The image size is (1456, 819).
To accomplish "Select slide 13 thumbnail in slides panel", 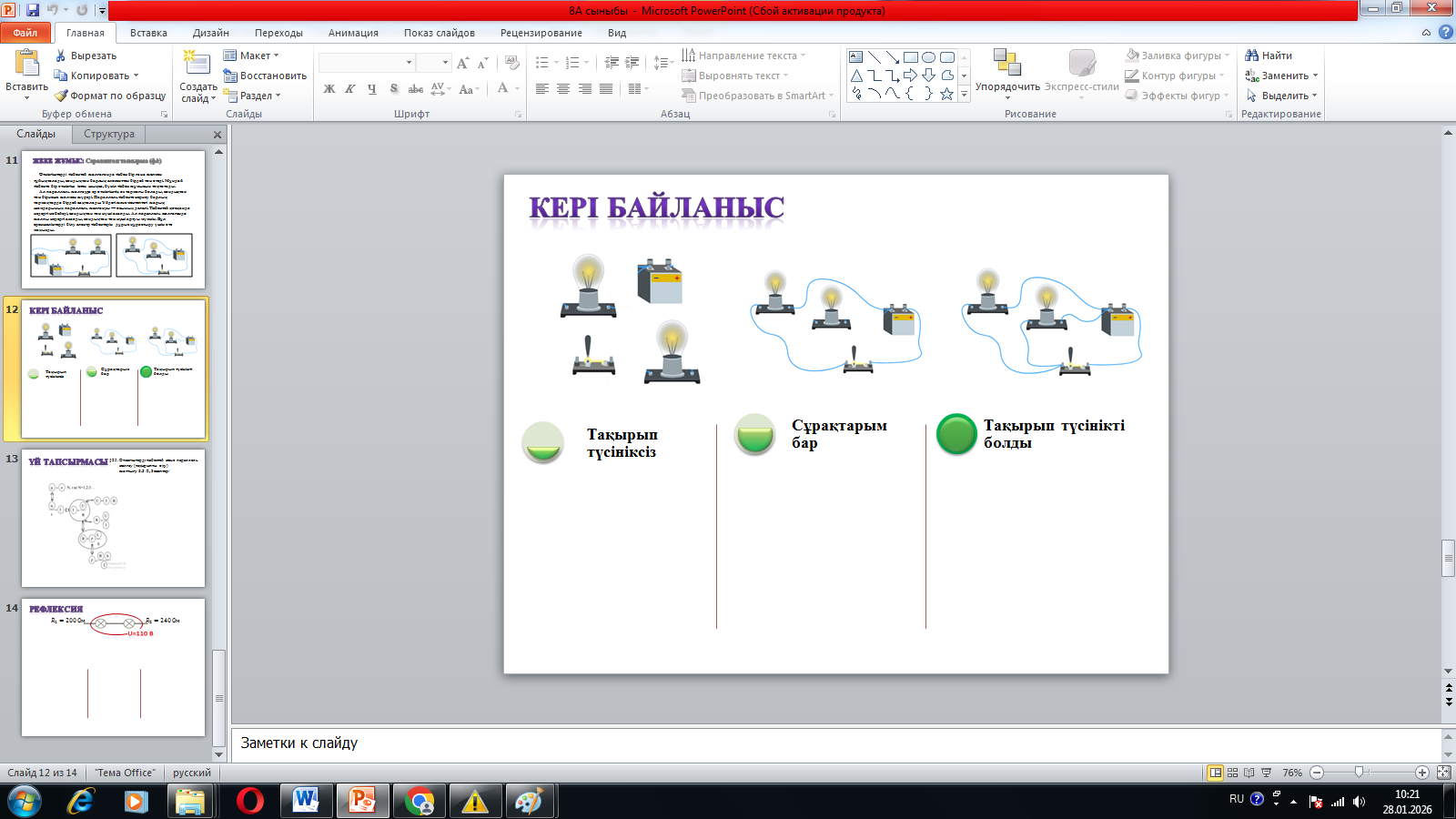I will coord(113,518).
